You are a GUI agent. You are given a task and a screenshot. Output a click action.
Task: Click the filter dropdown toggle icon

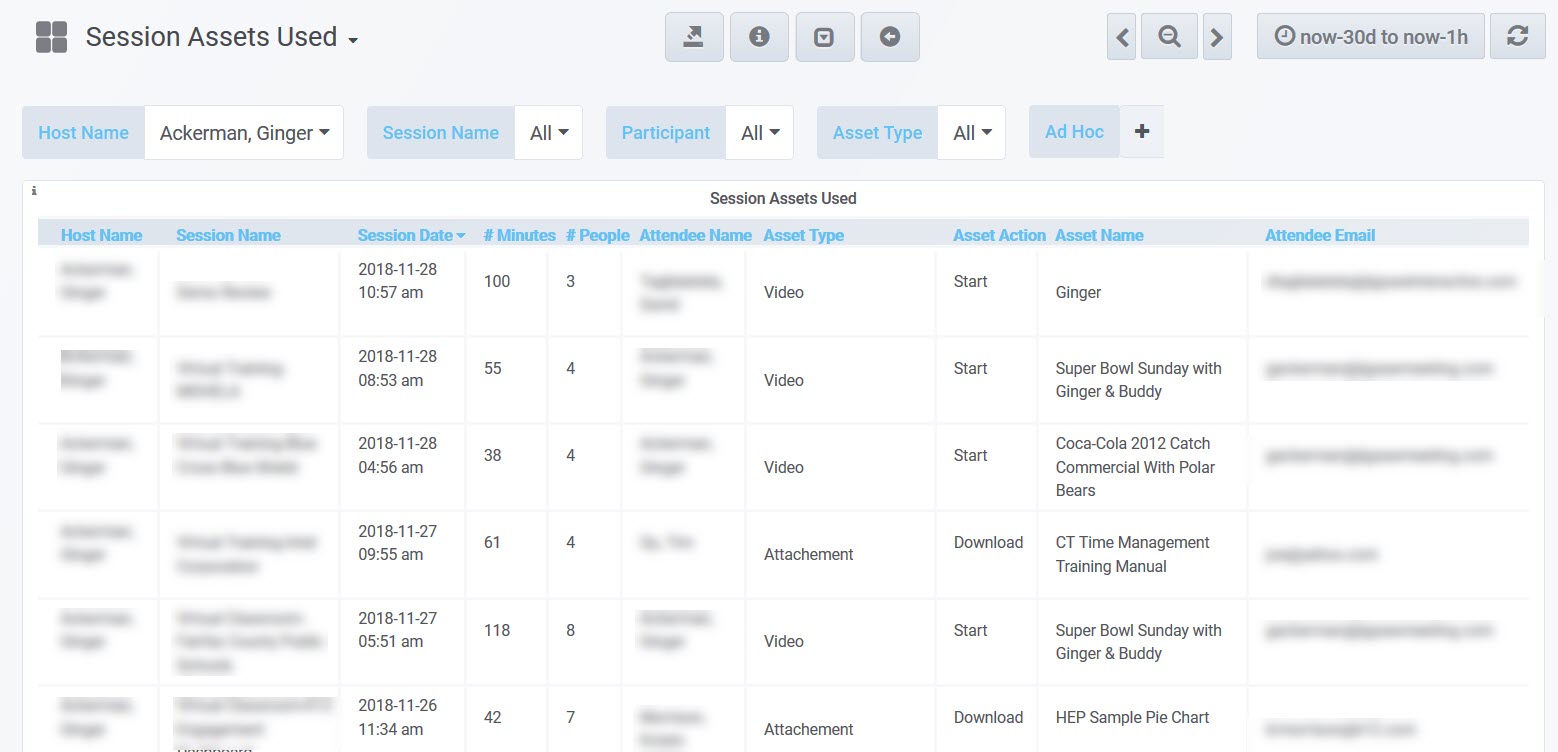(x=824, y=37)
